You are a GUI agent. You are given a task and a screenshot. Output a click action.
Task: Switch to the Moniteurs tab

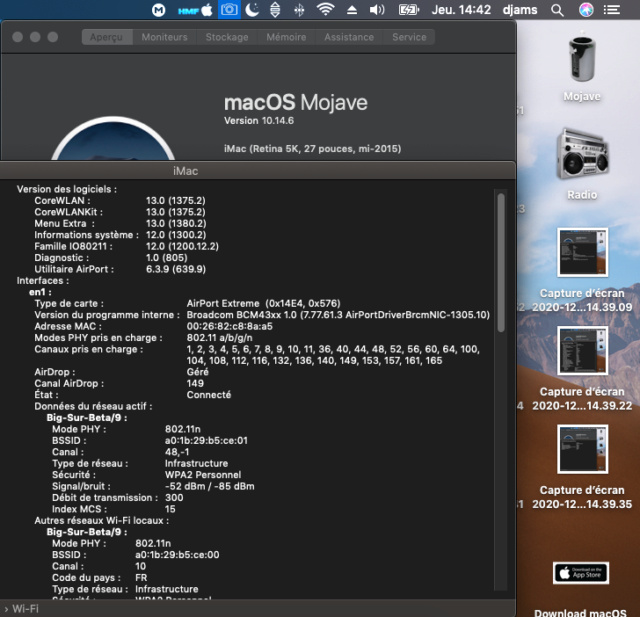pos(164,37)
